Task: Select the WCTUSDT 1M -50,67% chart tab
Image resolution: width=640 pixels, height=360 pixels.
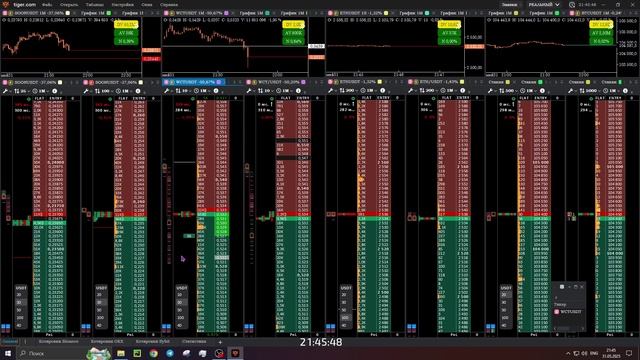Action: pos(196,13)
